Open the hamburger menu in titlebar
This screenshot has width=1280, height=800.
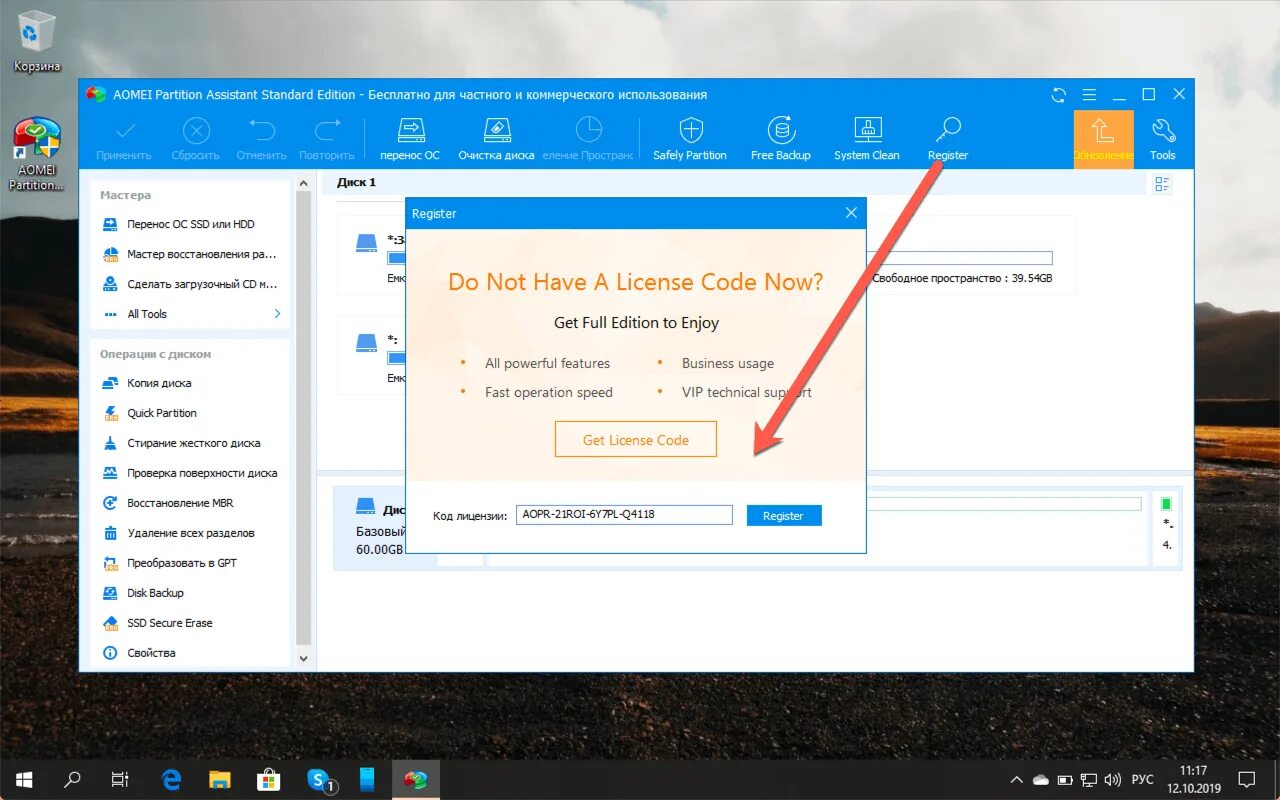pos(1089,94)
